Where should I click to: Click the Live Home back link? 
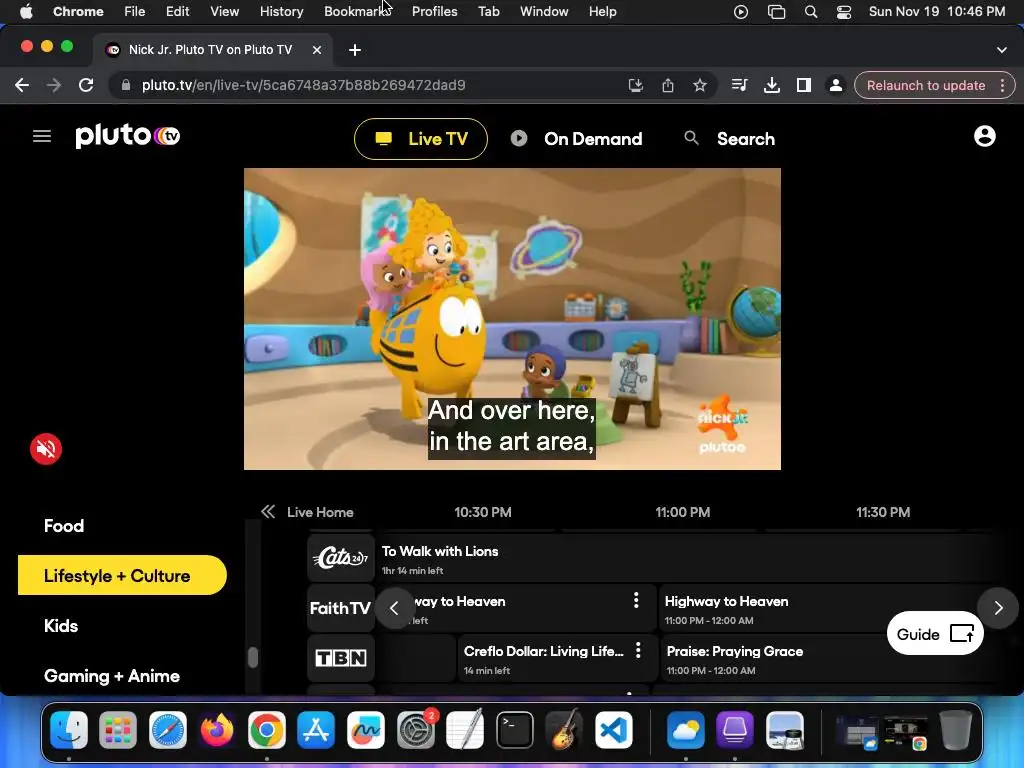click(x=307, y=512)
